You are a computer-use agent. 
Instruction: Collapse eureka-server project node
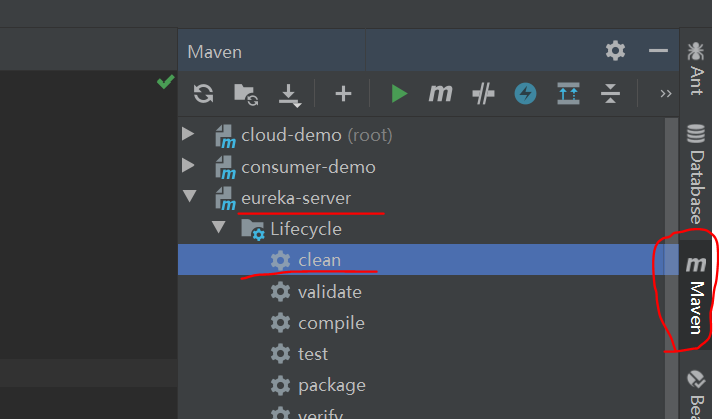pyautogui.click(x=189, y=196)
